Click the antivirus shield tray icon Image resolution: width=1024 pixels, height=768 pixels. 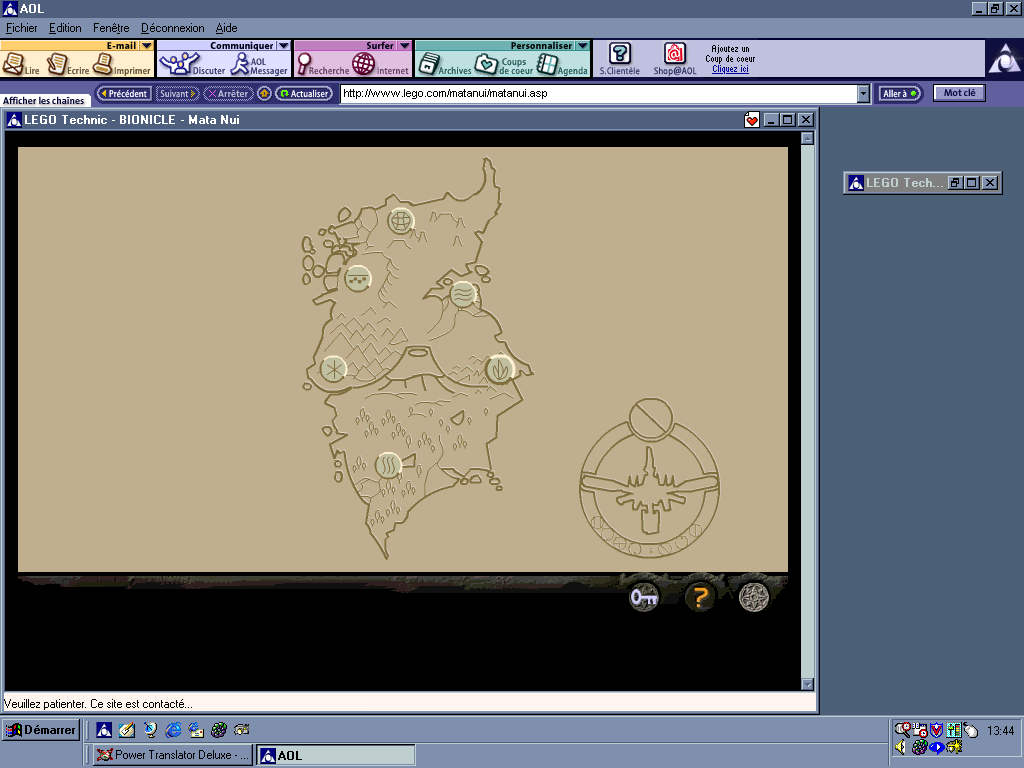point(936,729)
